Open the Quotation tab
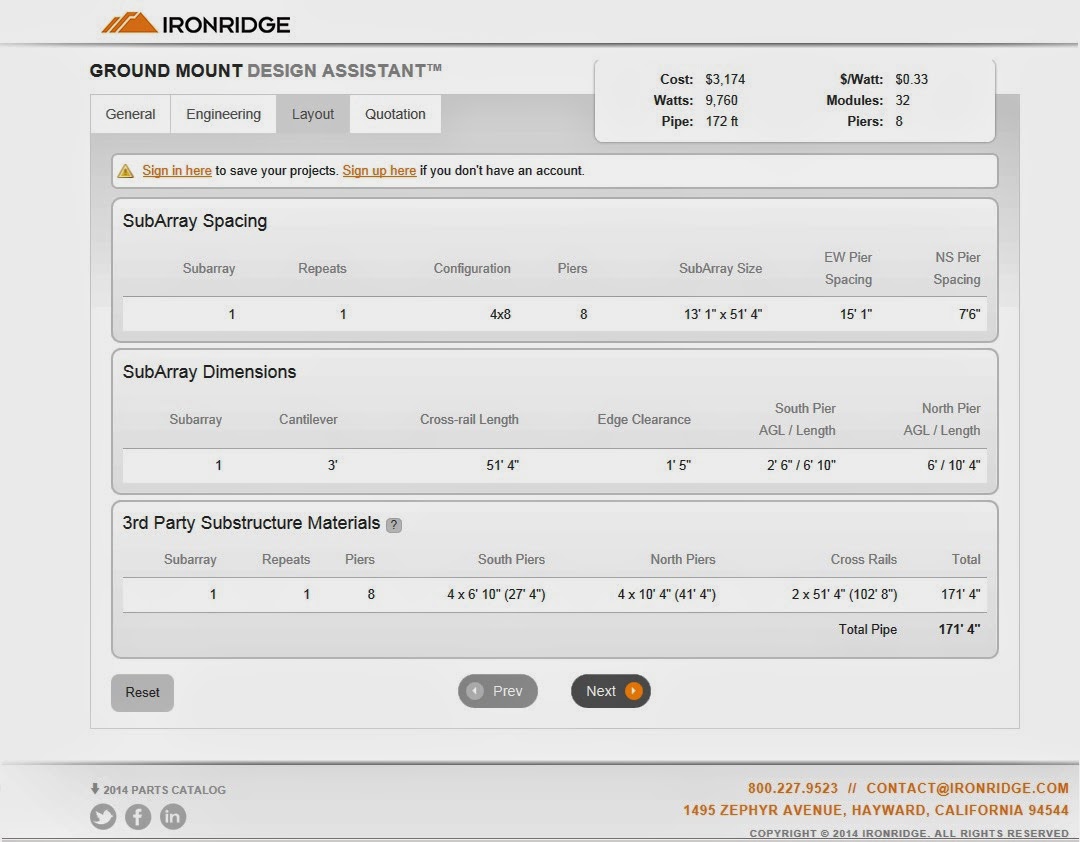 point(395,114)
